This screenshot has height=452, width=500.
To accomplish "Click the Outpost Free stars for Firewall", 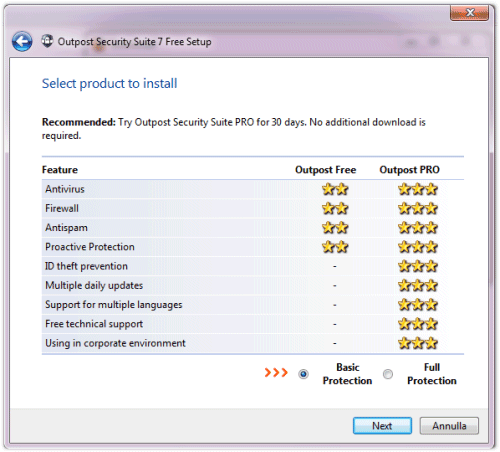I will pyautogui.click(x=335, y=208).
